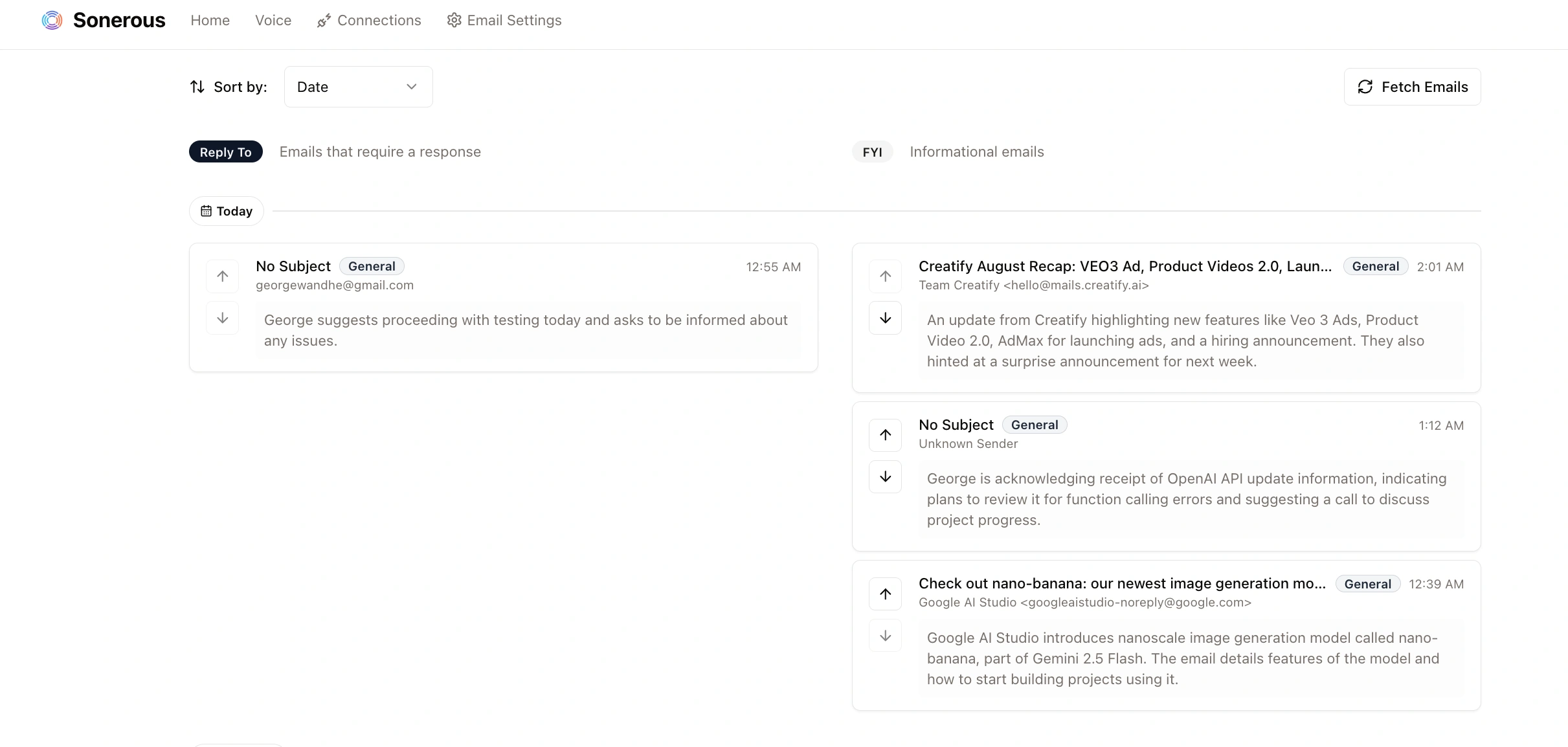
Task: Open Connections from the navigation bar
Action: [369, 21]
